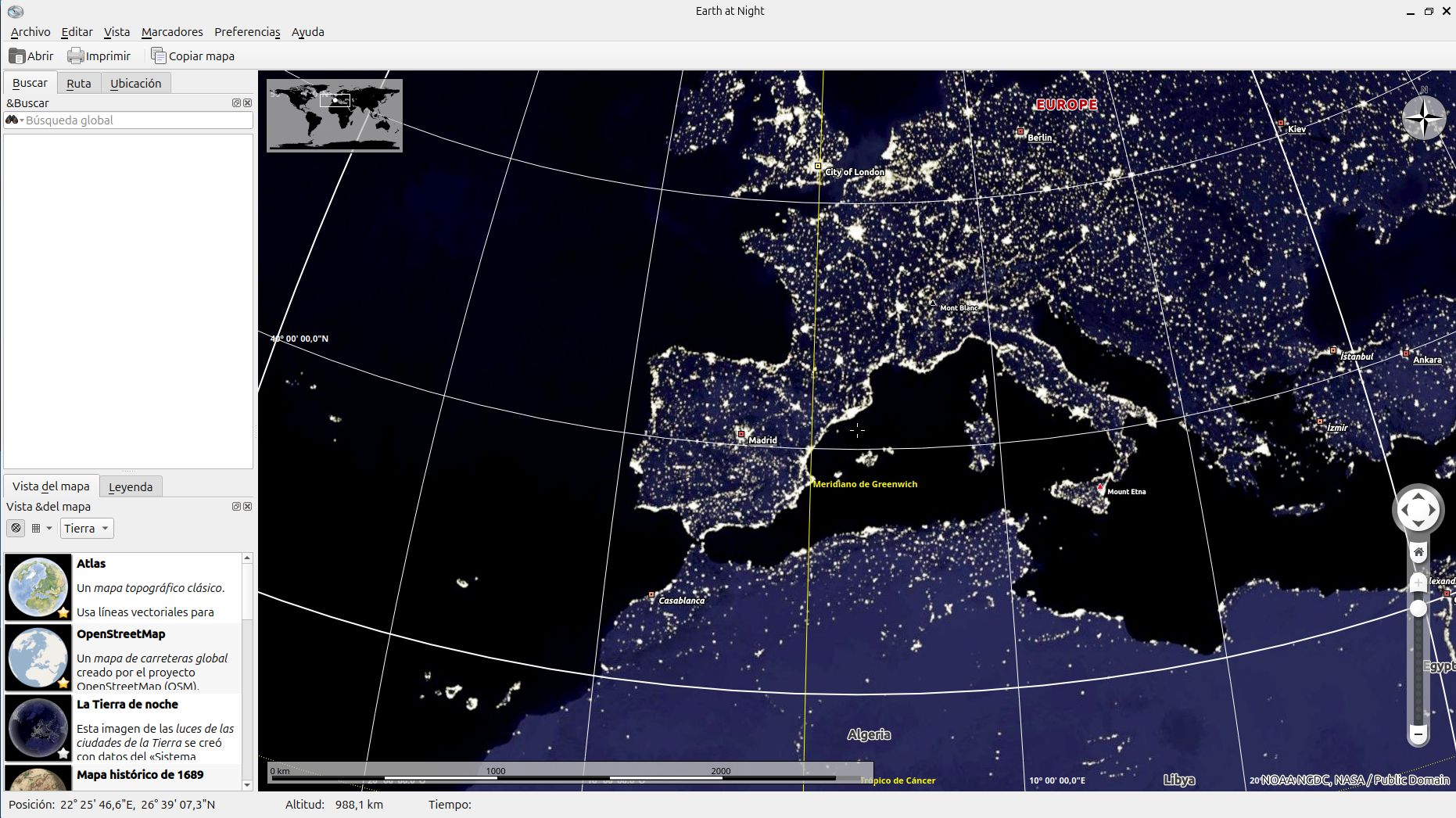Zoom in with the plus button
The width and height of the screenshot is (1456, 818).
1418,583
